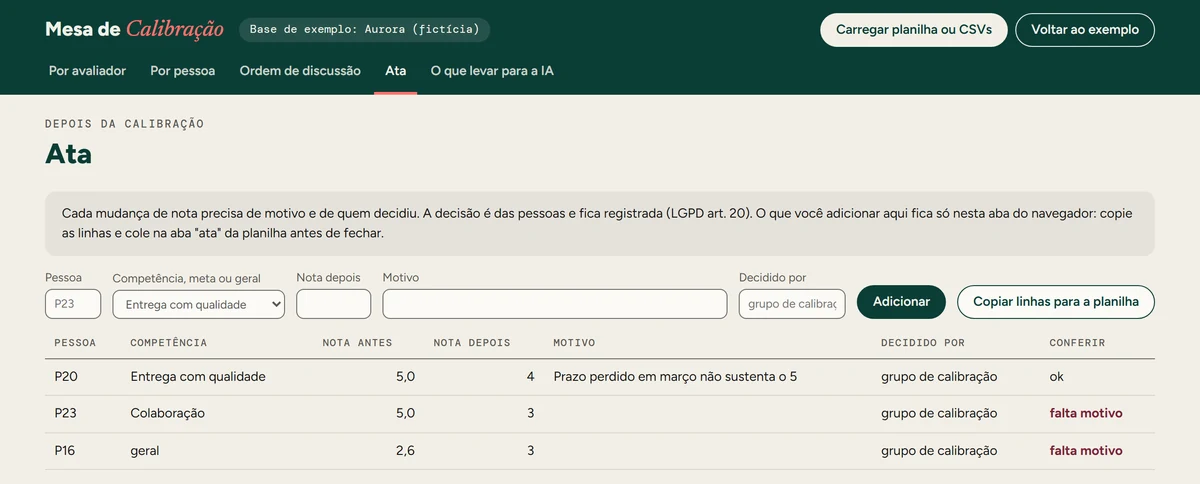Switch to the Por pessoa tab
Image resolution: width=1200 pixels, height=484 pixels.
(183, 71)
